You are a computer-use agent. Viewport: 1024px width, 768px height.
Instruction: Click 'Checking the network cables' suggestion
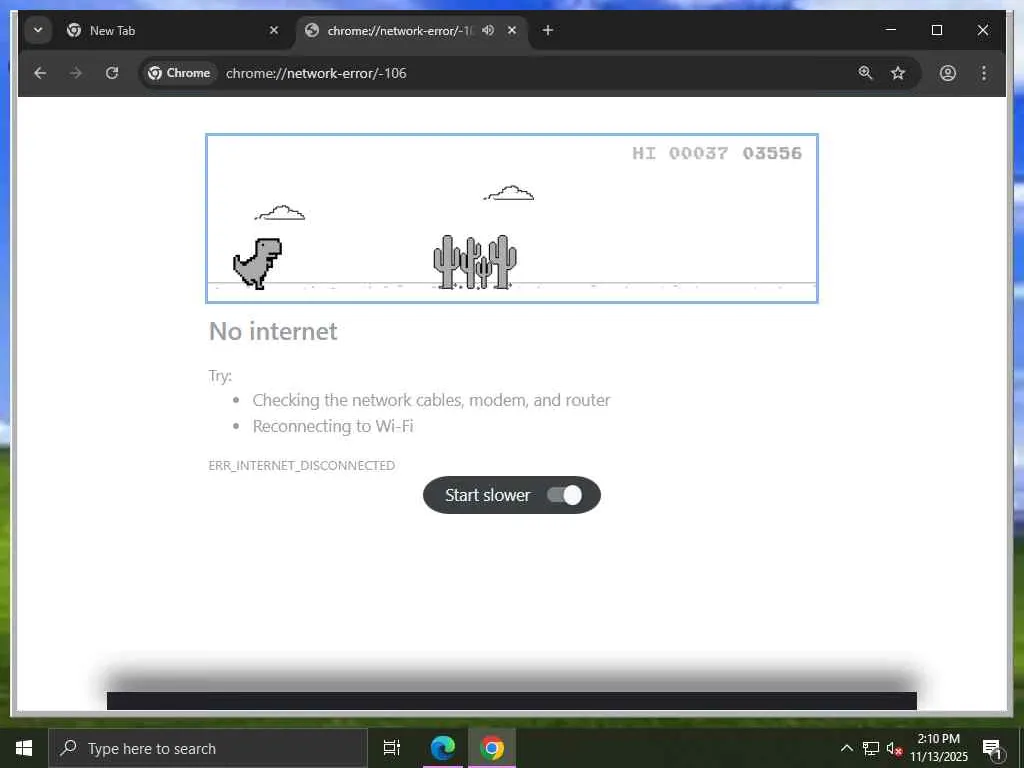point(431,400)
